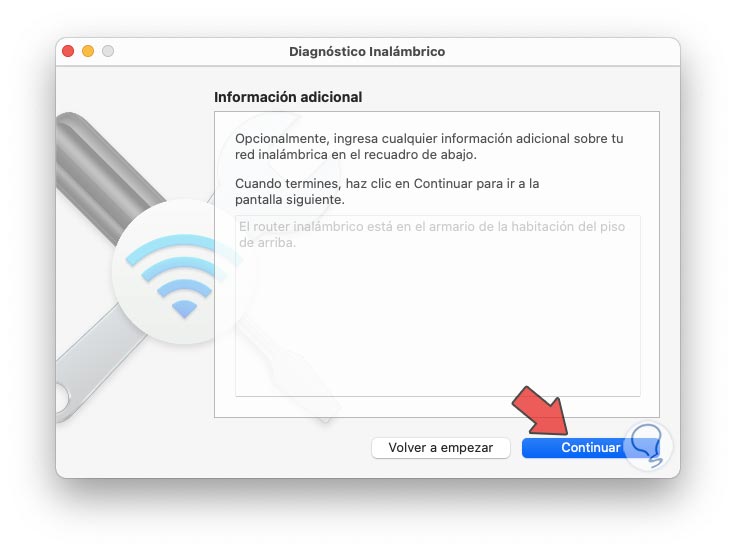Click the placeholder text about the router inalámbrico
Image resolution: width=736 pixels, height=552 pixels.
[x=432, y=235]
